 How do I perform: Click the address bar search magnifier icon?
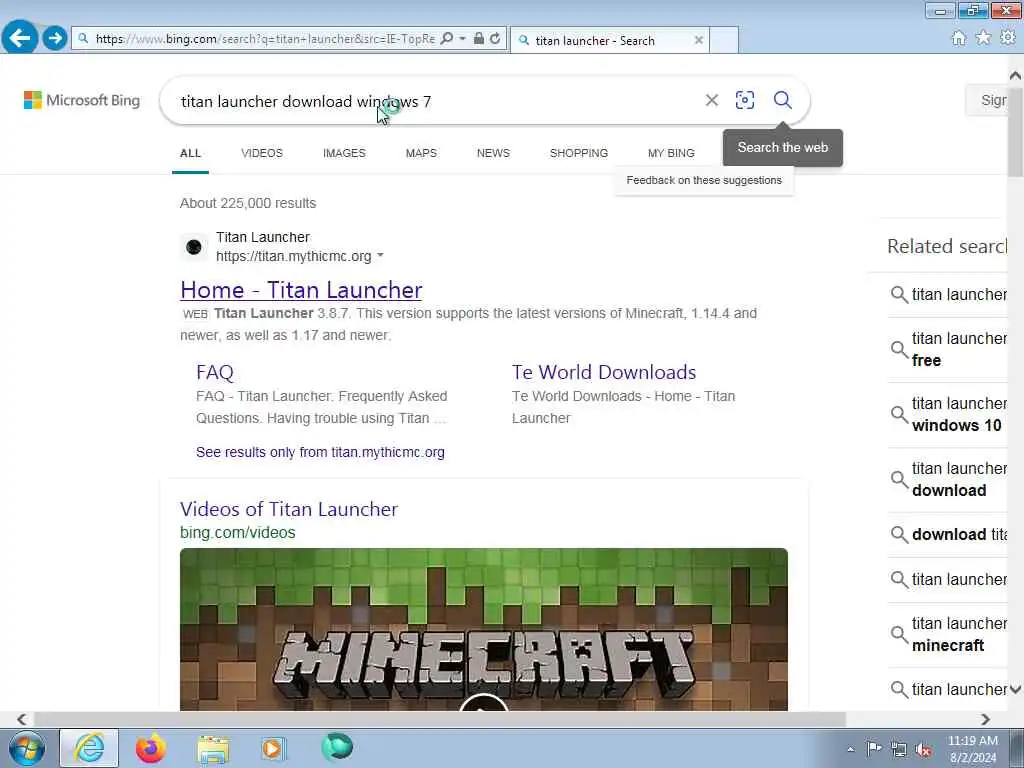point(447,39)
